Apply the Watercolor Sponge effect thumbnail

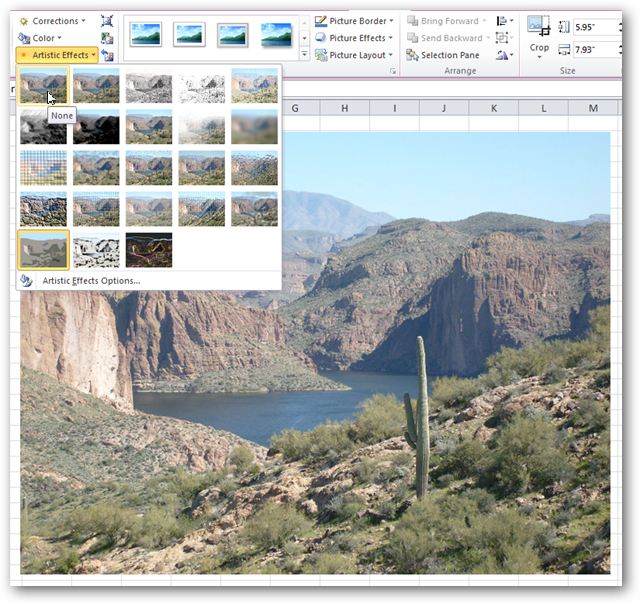pyautogui.click(x=96, y=168)
